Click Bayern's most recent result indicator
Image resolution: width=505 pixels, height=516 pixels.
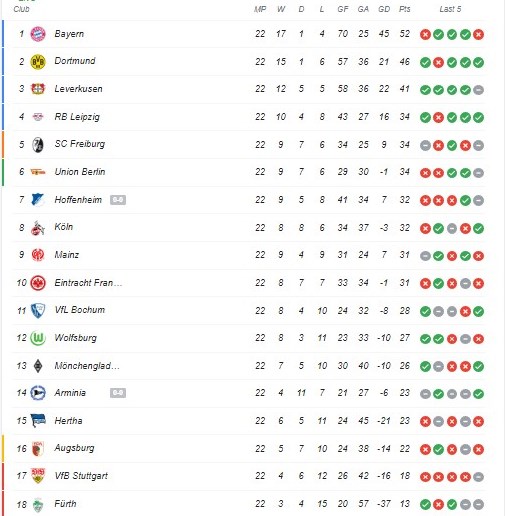(x=478, y=34)
